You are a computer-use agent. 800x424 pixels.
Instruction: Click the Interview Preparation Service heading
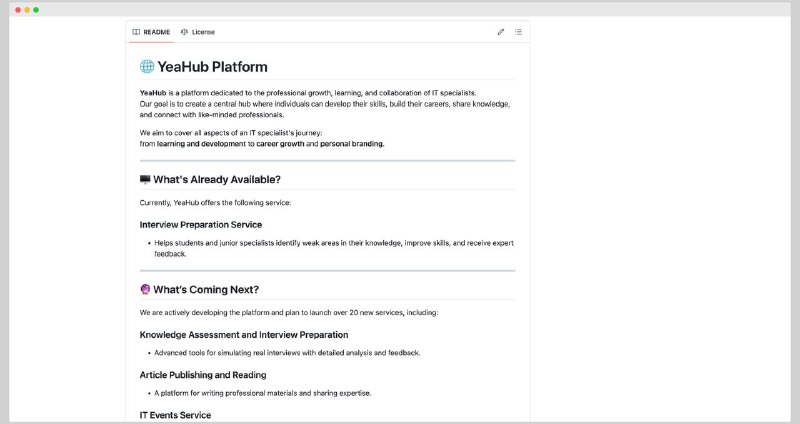[x=201, y=225]
